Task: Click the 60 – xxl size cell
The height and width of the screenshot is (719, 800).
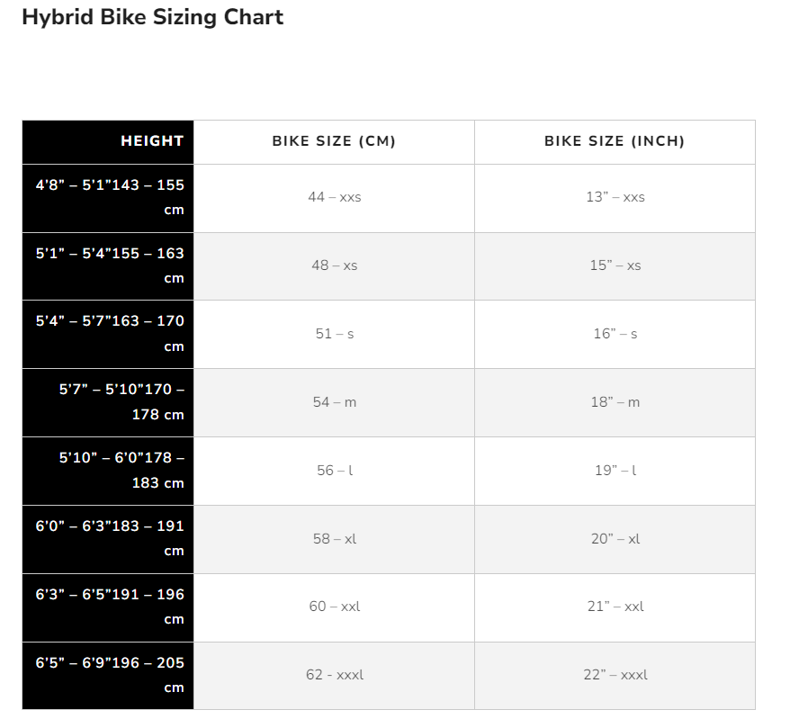Action: pos(334,607)
